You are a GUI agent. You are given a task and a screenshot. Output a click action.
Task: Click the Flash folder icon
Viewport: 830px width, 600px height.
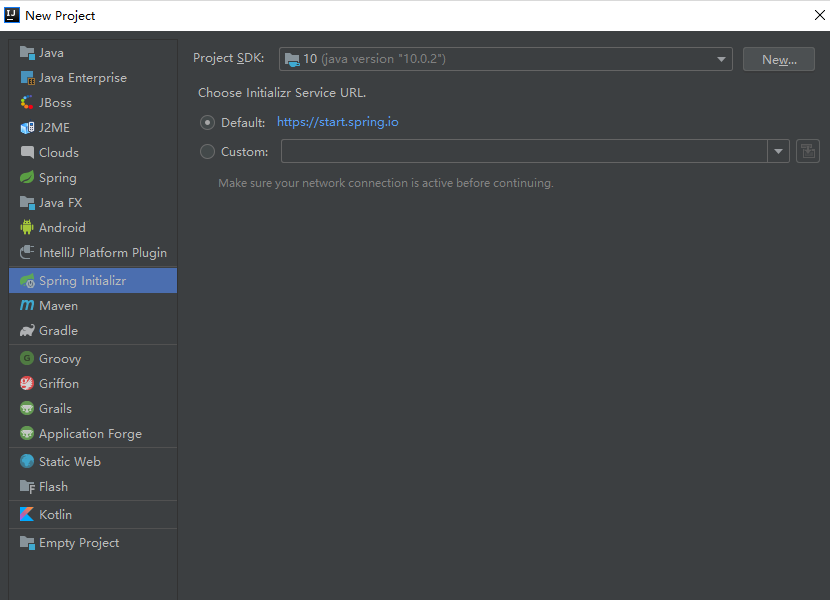[27, 486]
